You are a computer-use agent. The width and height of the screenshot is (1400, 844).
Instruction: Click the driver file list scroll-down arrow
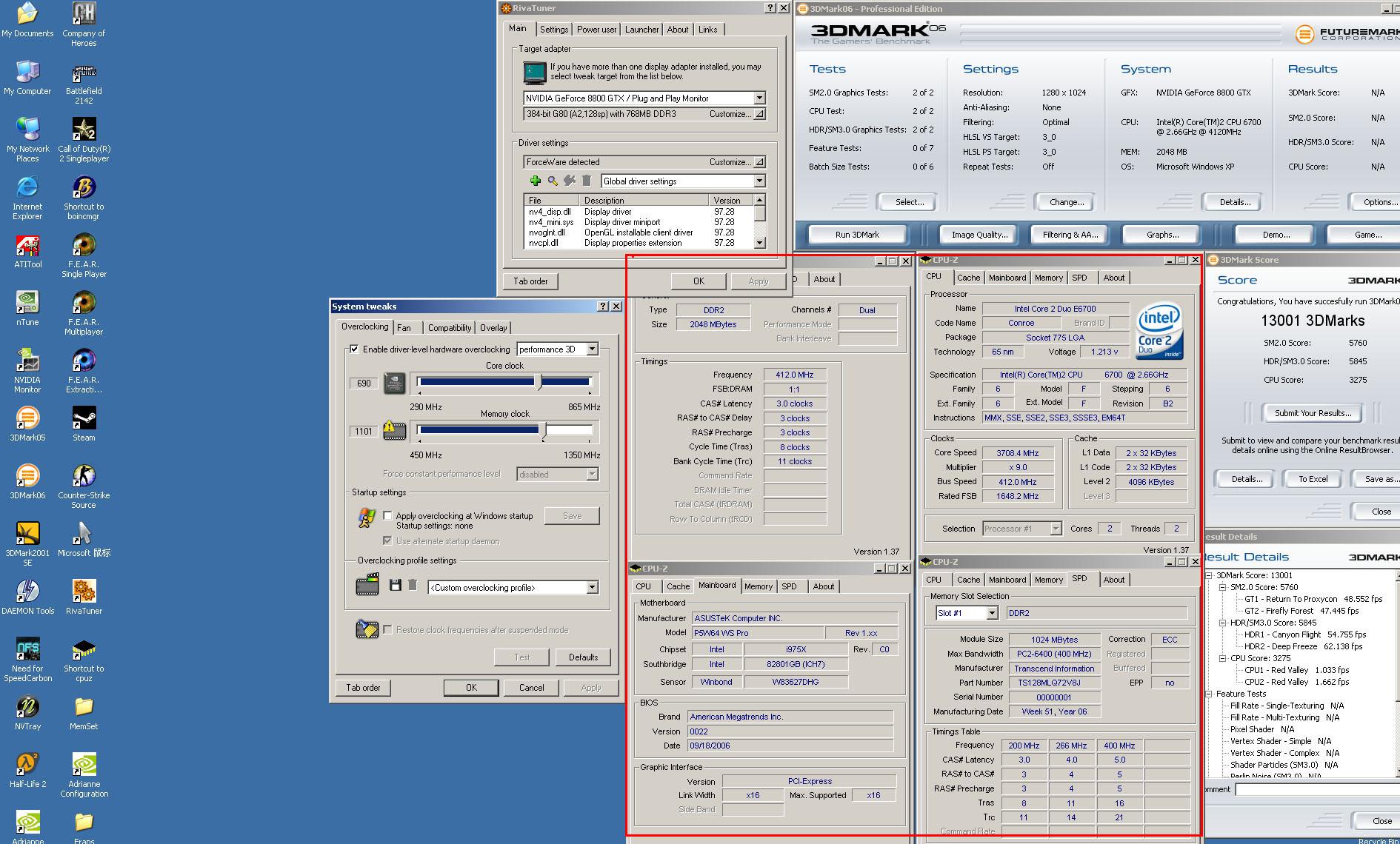coord(759,243)
